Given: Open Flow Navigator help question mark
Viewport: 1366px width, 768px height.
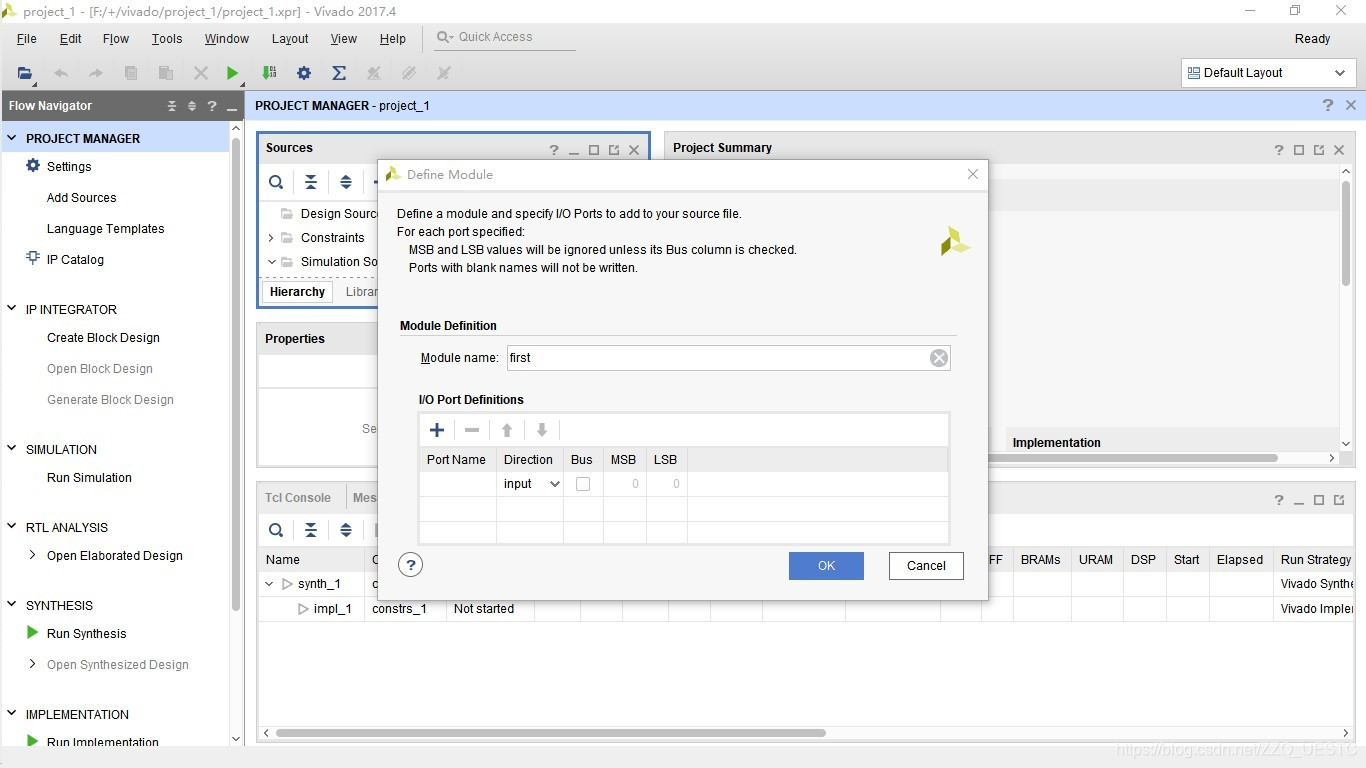Looking at the screenshot, I should tap(211, 106).
